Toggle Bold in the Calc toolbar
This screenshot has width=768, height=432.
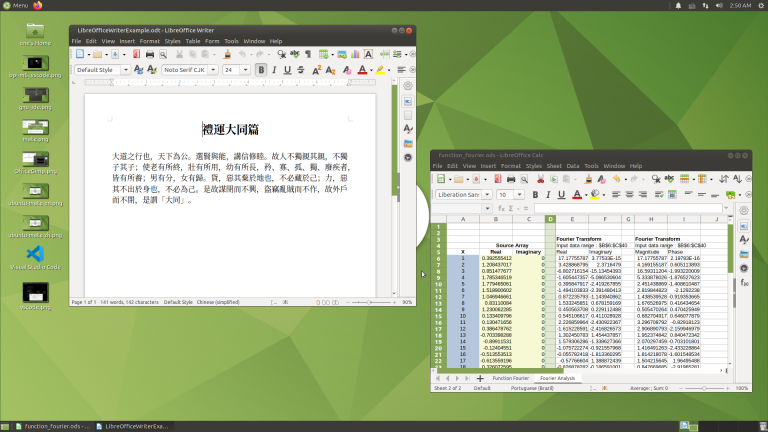click(x=535, y=195)
